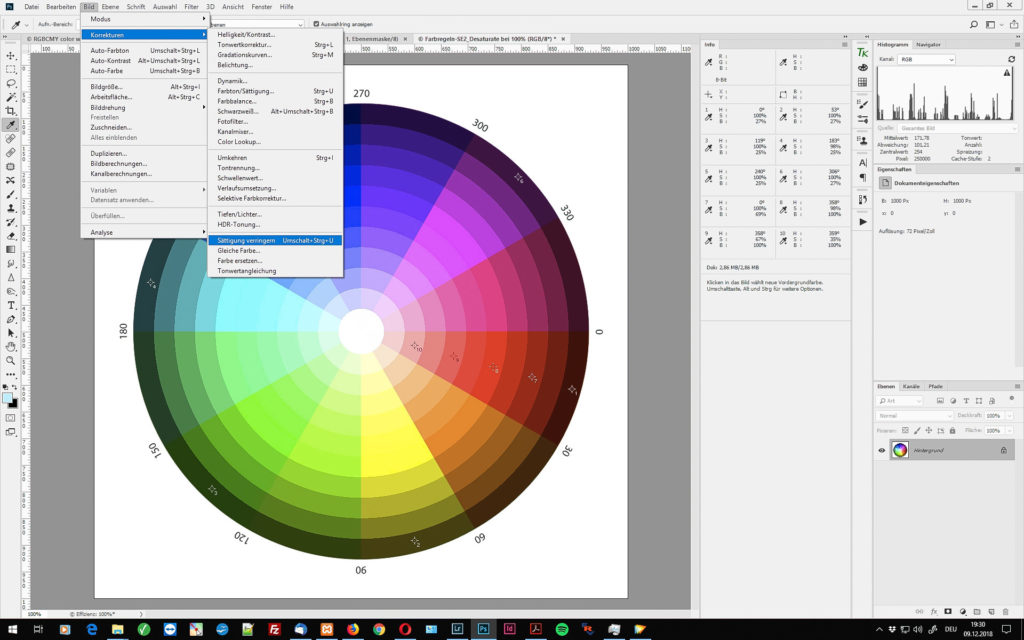Open the Info panel flyout menu
The width and height of the screenshot is (1024, 640).
[x=844, y=44]
